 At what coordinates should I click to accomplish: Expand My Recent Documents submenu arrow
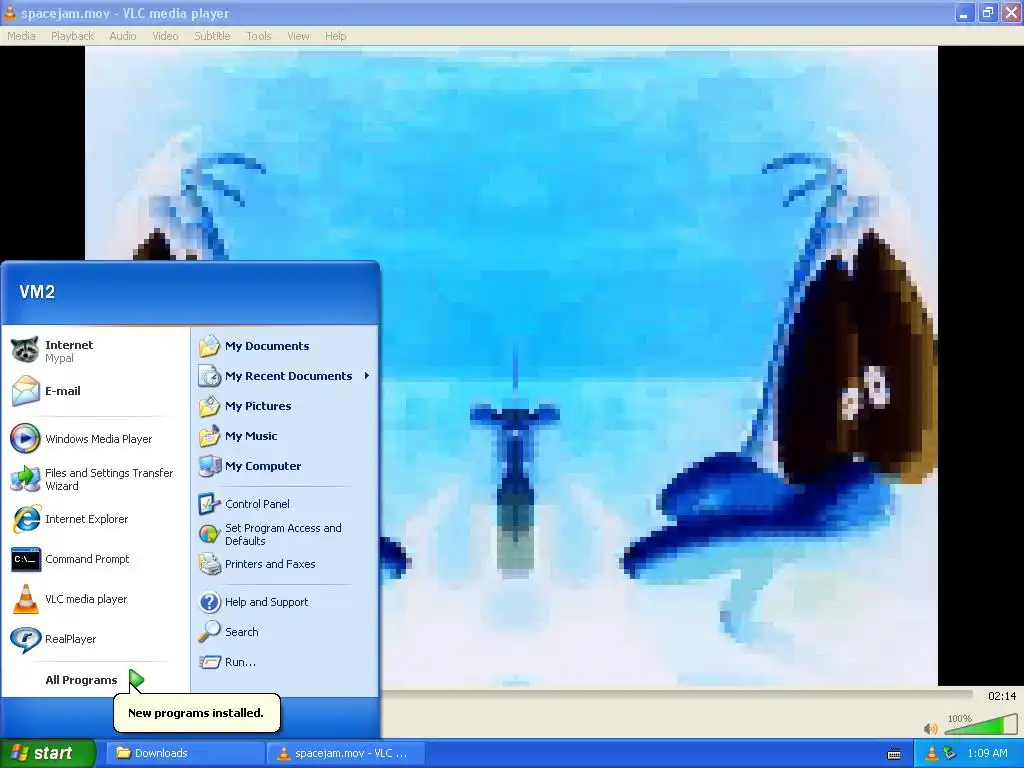pos(366,376)
